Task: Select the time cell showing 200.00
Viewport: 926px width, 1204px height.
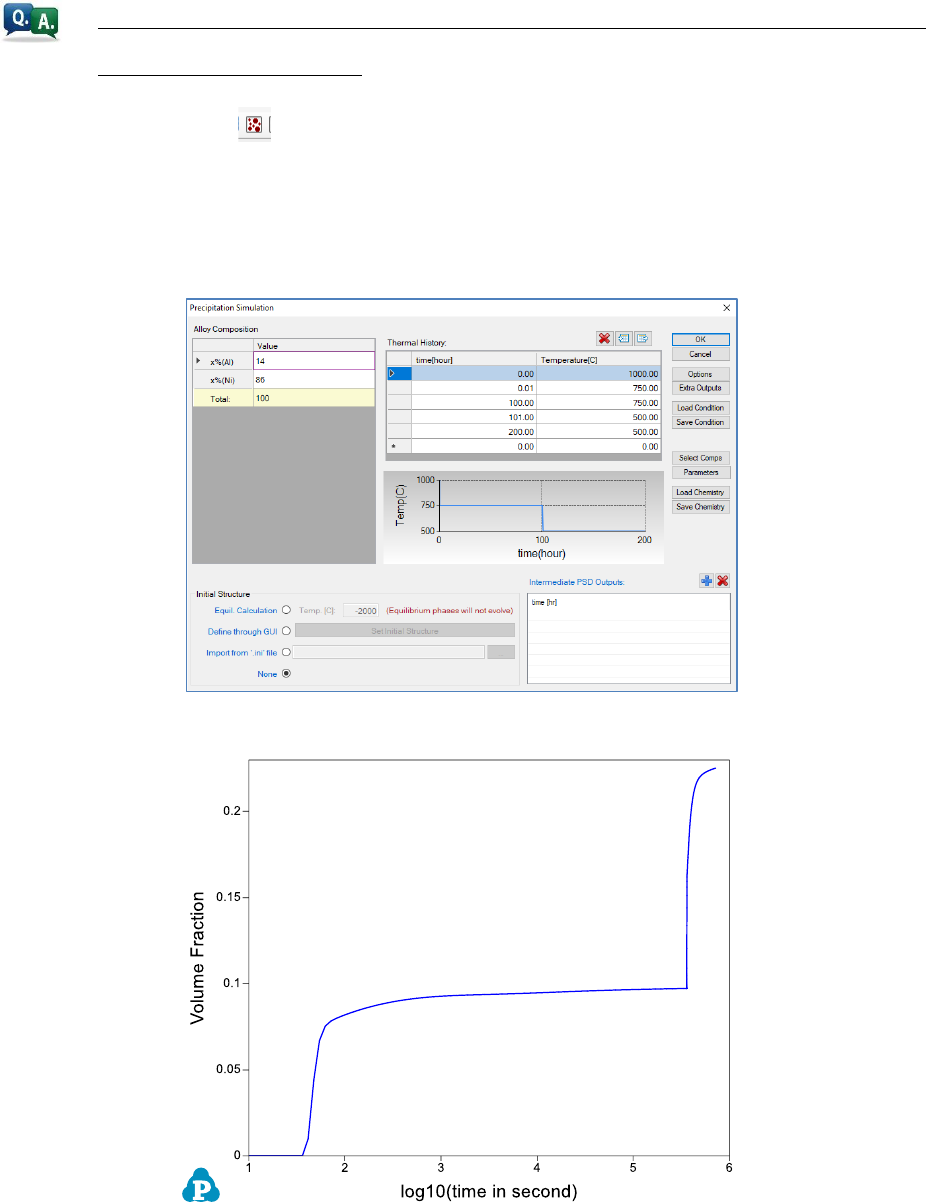Action: [474, 431]
